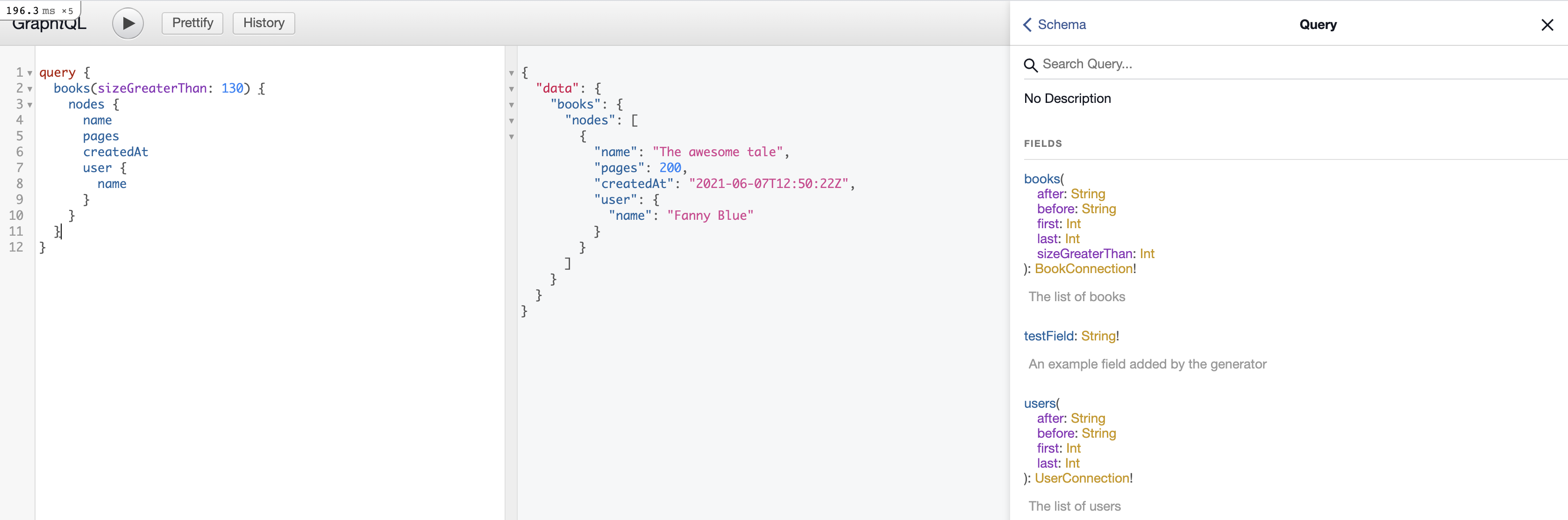This screenshot has width=1568, height=520.
Task: Open the BookConnection type link
Action: [x=1083, y=268]
